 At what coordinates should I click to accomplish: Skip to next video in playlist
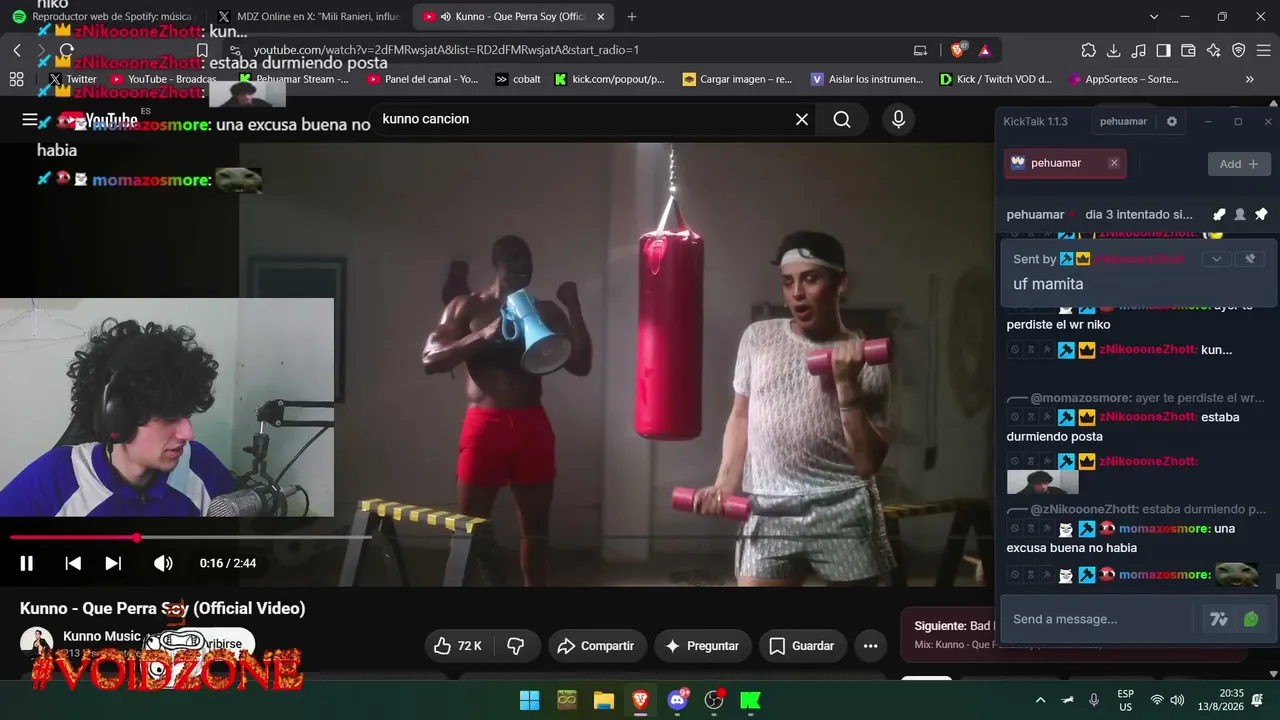coord(113,563)
